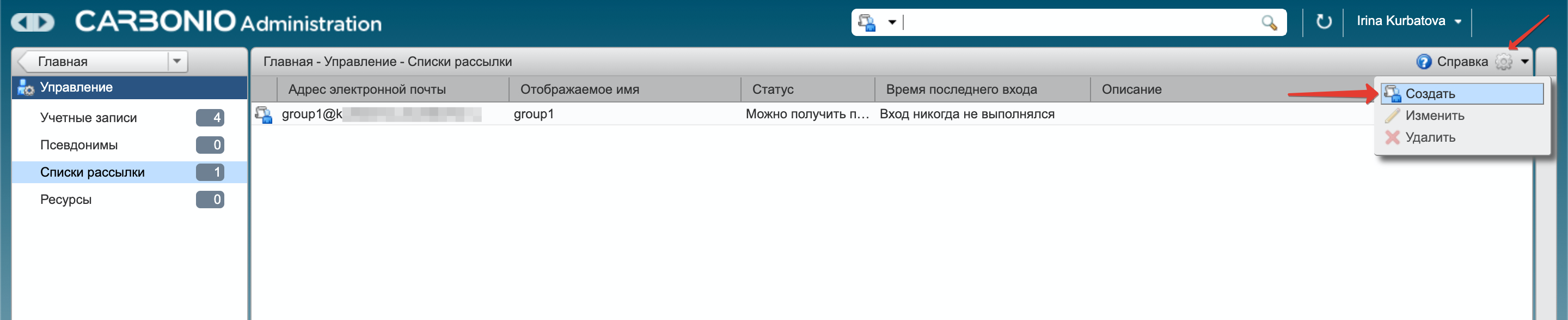Click the forward arrow in header
The image size is (1568, 320).
43,22
